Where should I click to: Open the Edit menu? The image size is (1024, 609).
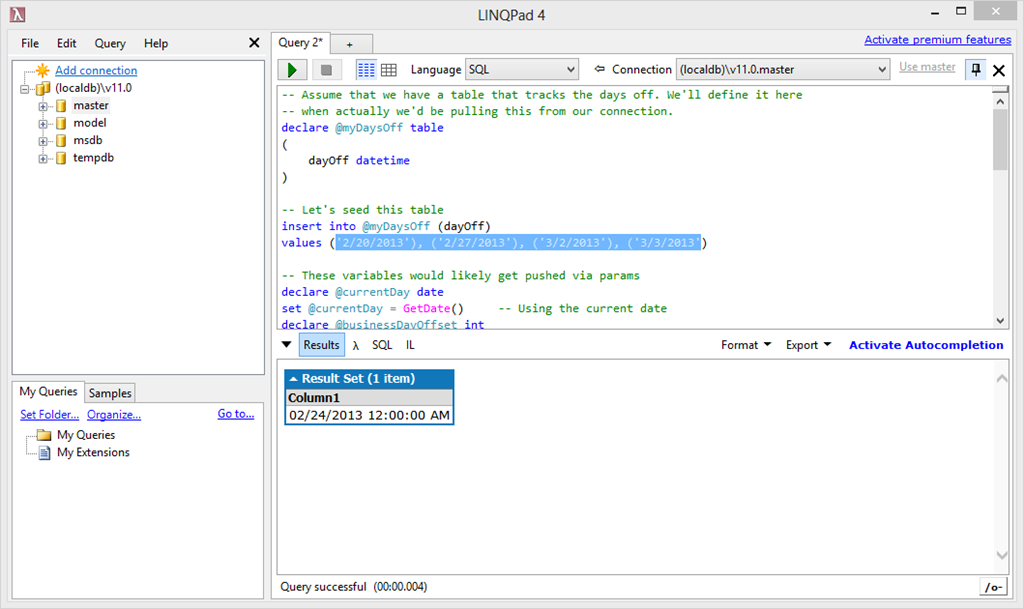click(67, 43)
